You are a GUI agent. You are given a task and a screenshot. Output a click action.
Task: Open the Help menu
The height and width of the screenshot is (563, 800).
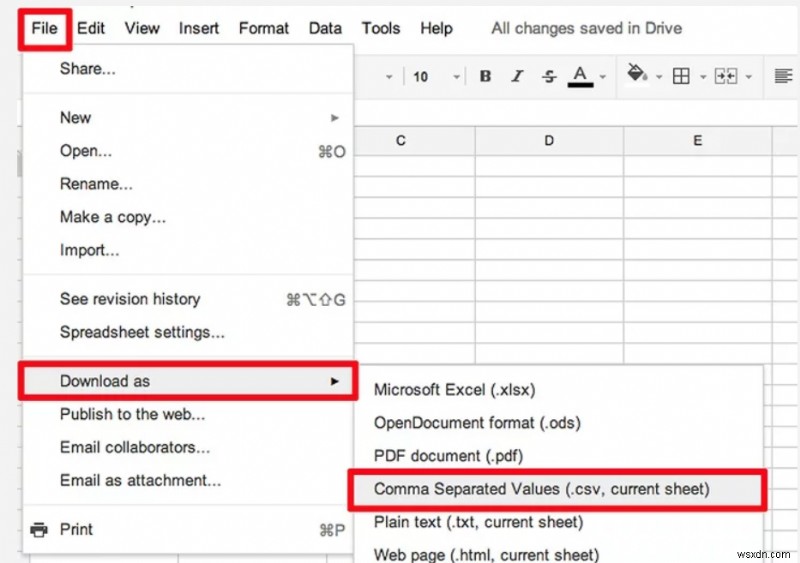pyautogui.click(x=436, y=28)
